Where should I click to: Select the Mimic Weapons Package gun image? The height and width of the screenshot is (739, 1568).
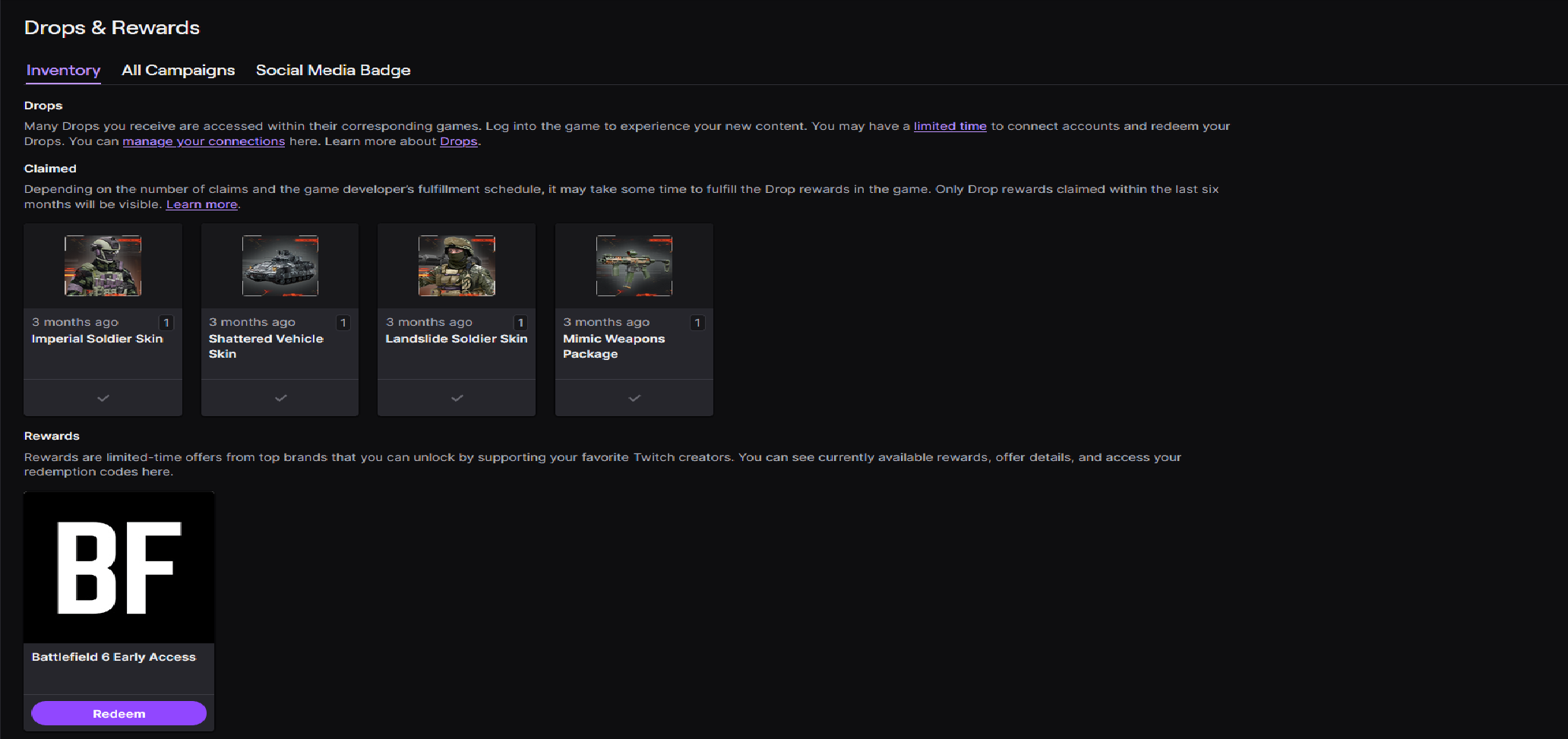(x=634, y=266)
